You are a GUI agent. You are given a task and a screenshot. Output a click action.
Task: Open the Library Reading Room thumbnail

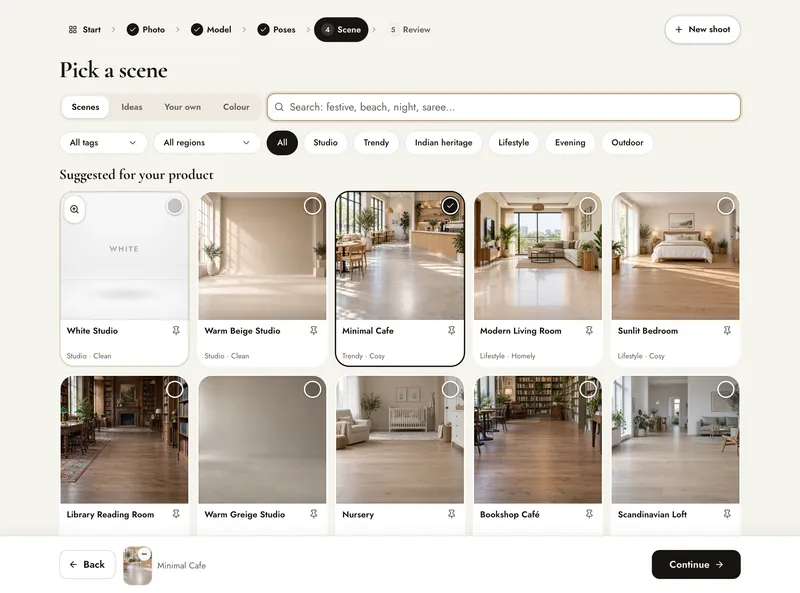124,440
